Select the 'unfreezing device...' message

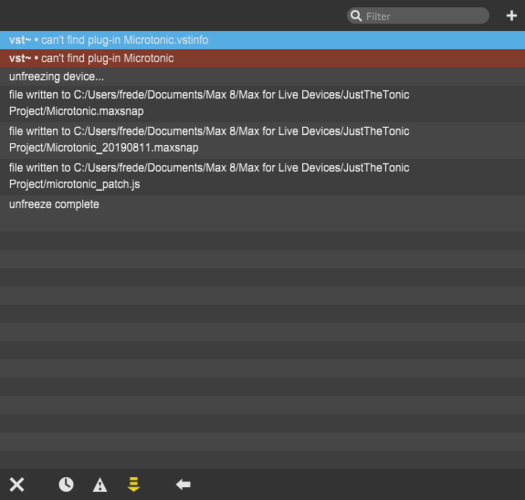tap(262, 77)
